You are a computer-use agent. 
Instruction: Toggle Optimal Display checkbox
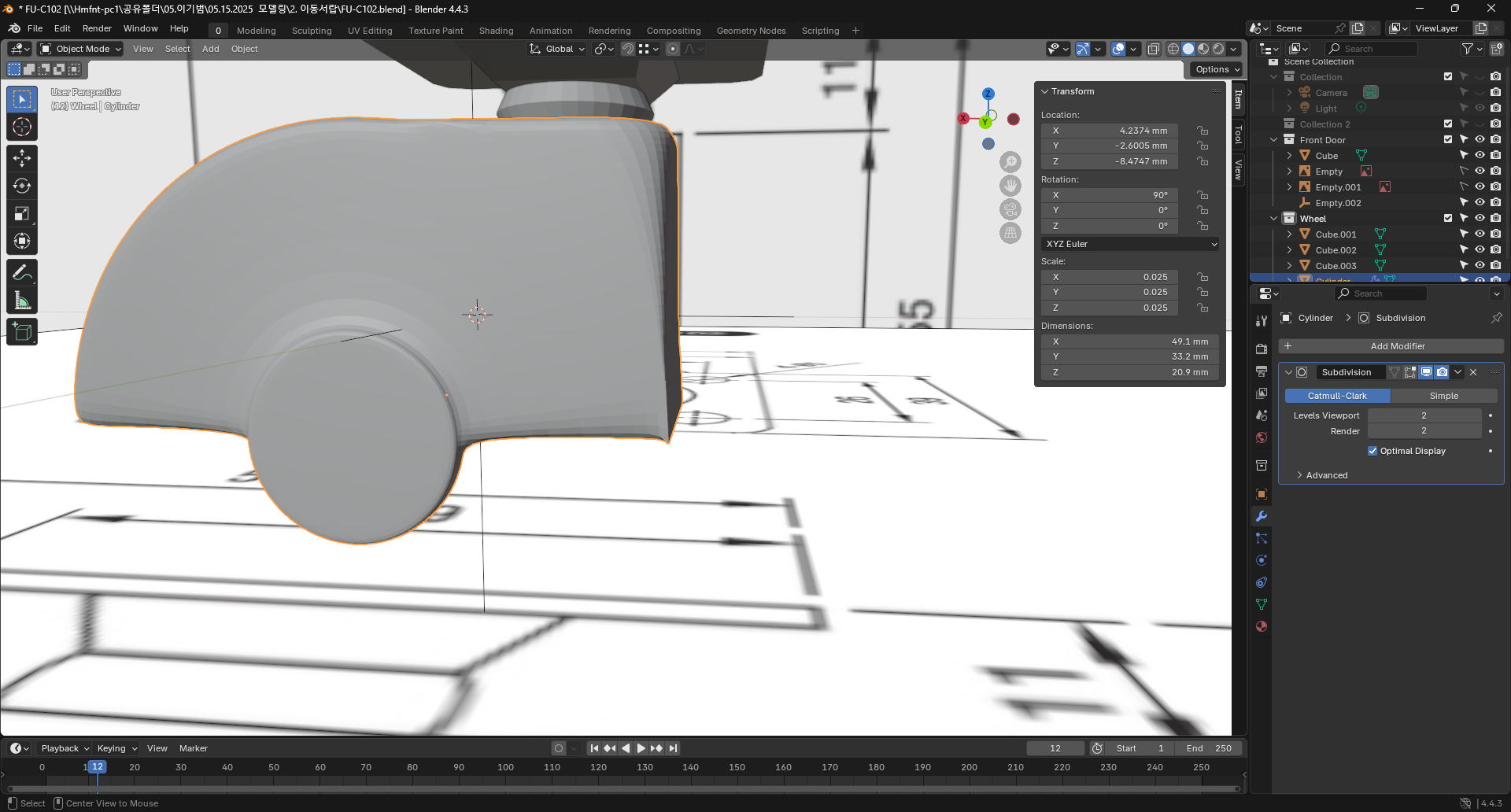1372,451
